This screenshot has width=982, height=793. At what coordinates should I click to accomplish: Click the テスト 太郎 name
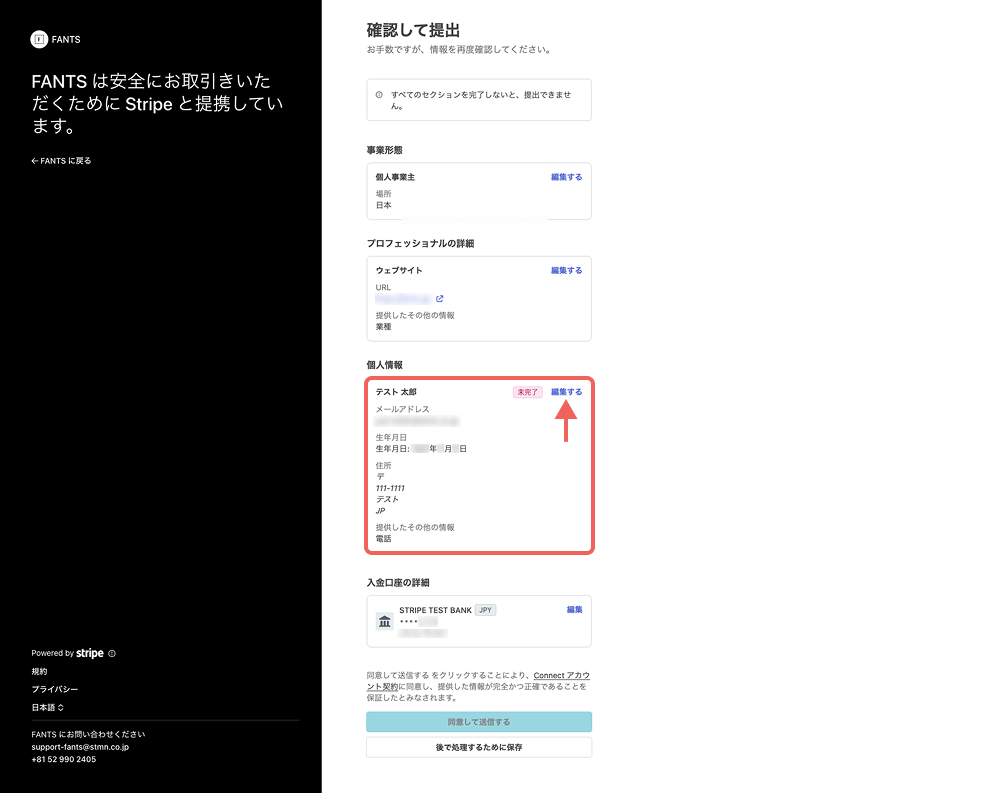pyautogui.click(x=396, y=392)
